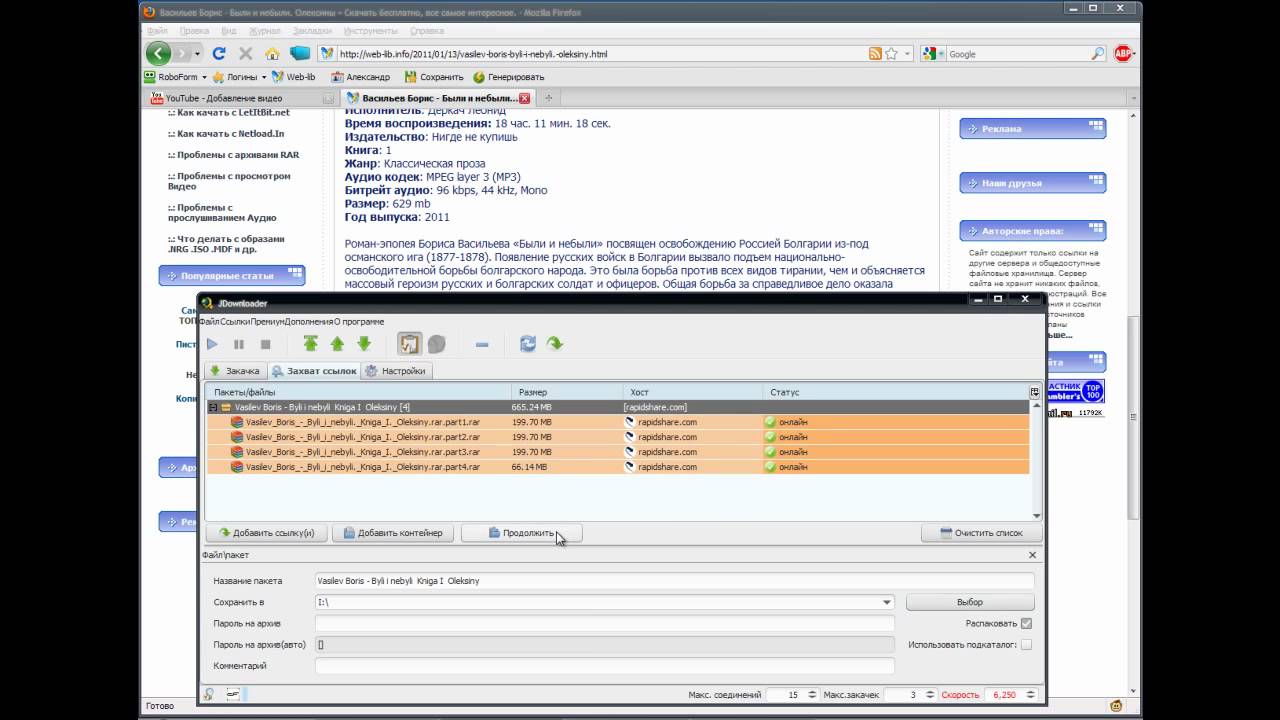The width and height of the screenshot is (1280, 720).
Task: Open new tab with plus button in Firefox
Action: pyautogui.click(x=548, y=98)
